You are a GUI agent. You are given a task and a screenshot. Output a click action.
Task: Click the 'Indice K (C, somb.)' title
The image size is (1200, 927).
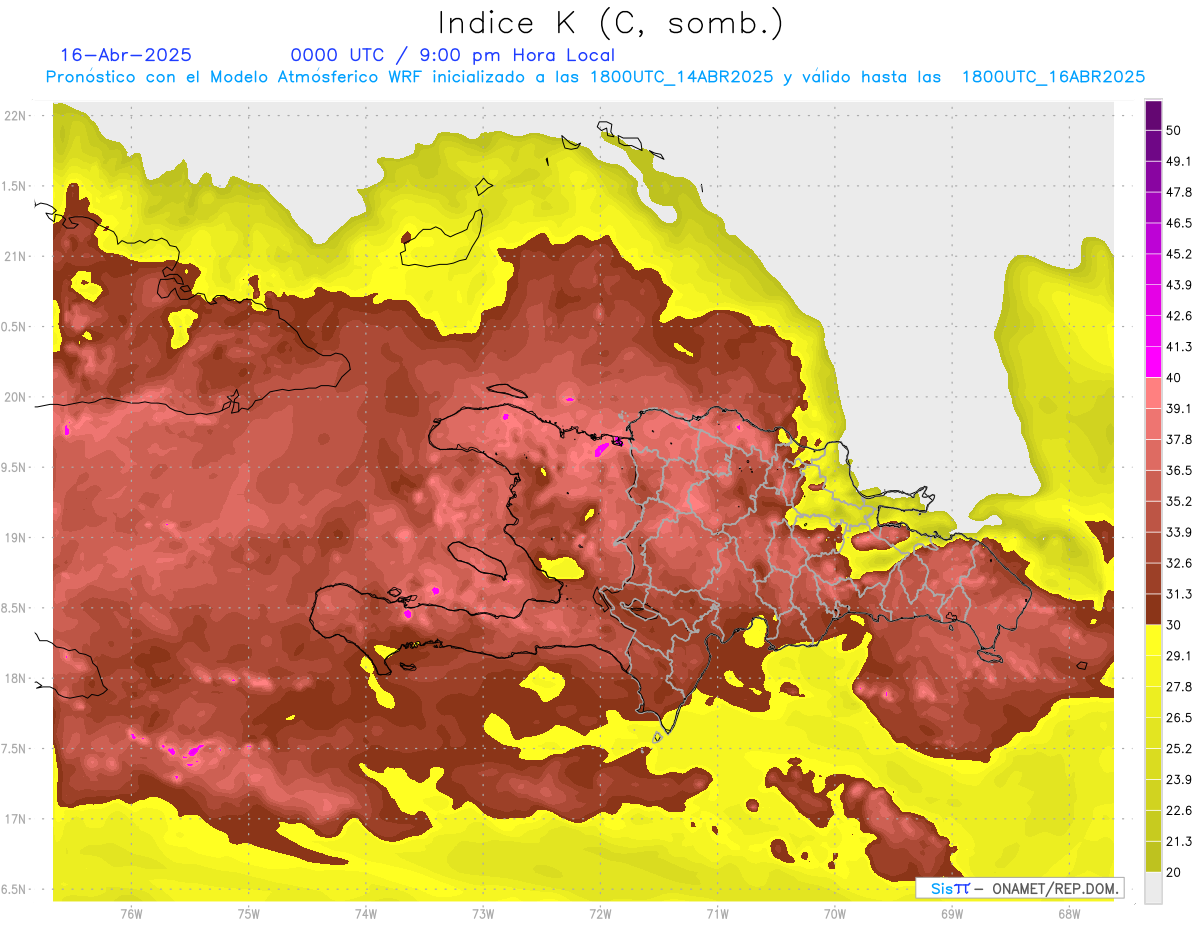[x=611, y=23]
